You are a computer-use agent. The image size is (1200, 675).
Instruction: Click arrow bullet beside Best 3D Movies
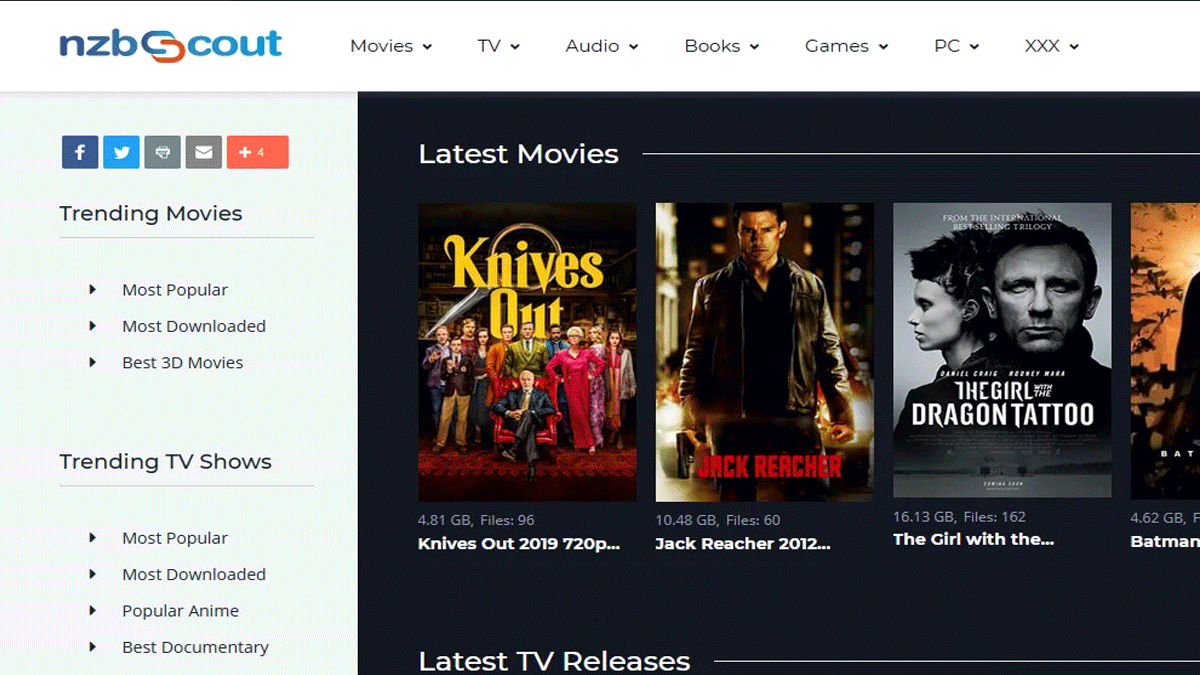(x=93, y=362)
